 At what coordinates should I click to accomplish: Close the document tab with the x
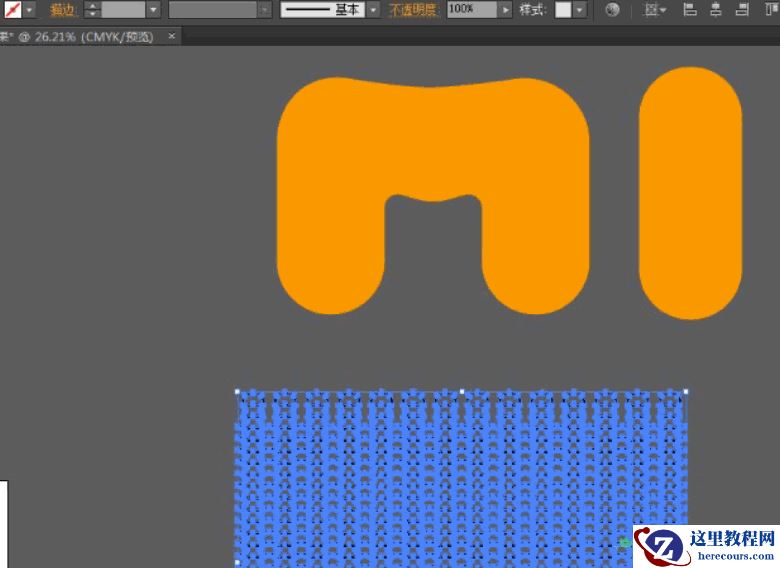[x=172, y=36]
